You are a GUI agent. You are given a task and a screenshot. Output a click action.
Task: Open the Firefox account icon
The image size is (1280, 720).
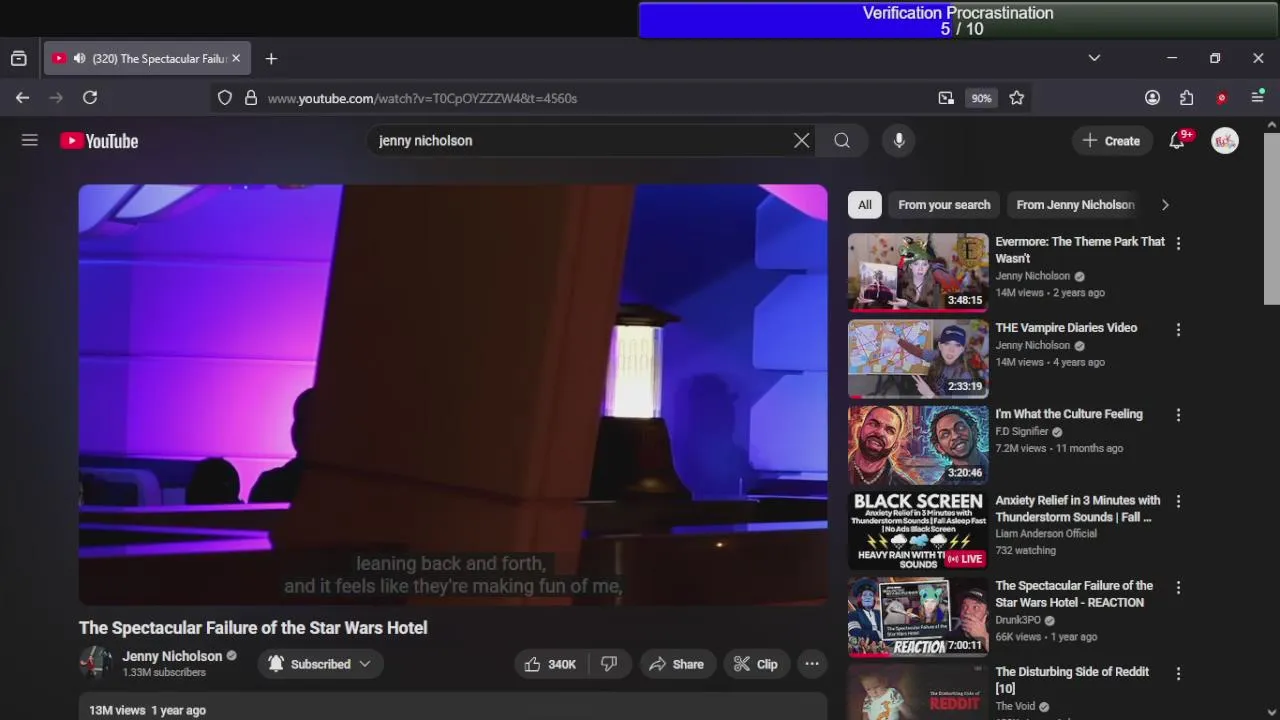click(x=1152, y=98)
